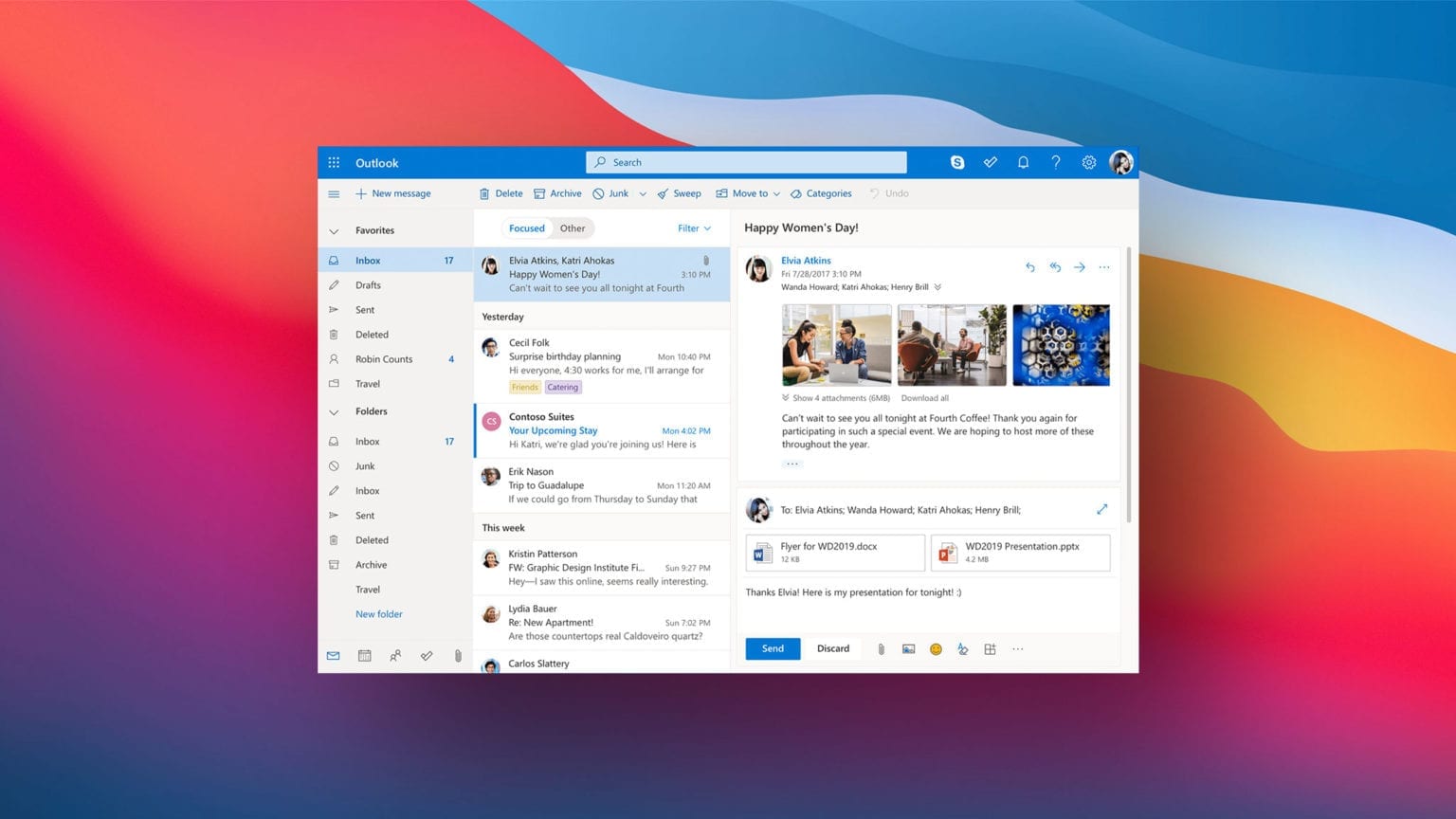Image resolution: width=1456 pixels, height=819 pixels.
Task: Discard the draft reply
Action: pos(832,648)
